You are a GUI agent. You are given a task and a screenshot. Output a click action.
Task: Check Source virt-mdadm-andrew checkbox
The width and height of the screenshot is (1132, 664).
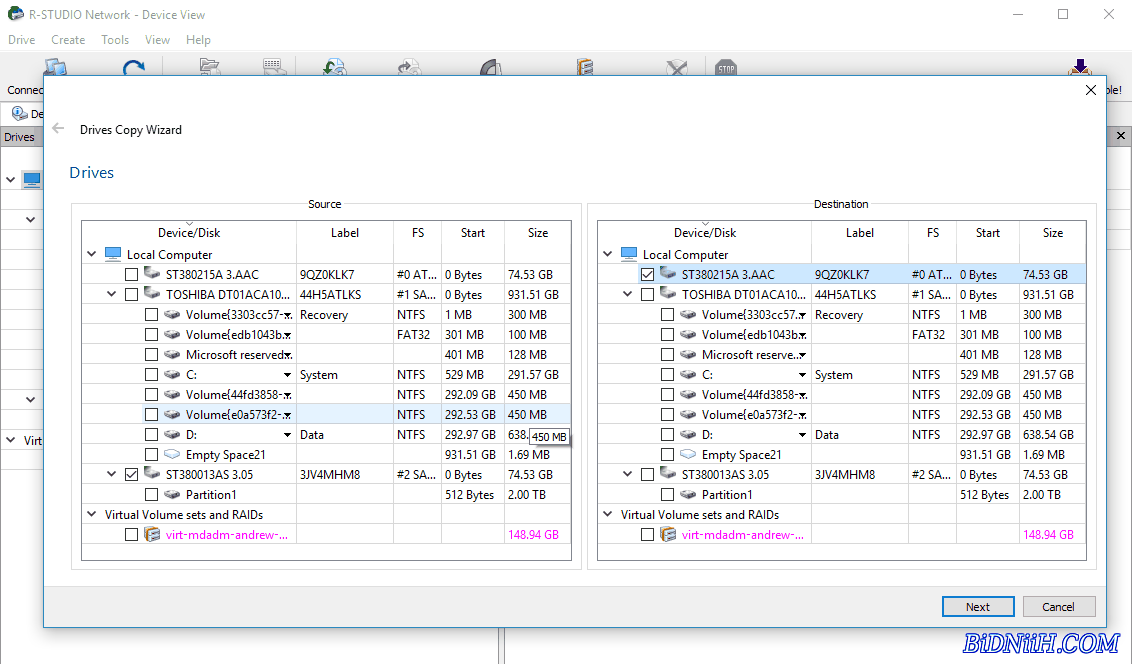coord(131,535)
